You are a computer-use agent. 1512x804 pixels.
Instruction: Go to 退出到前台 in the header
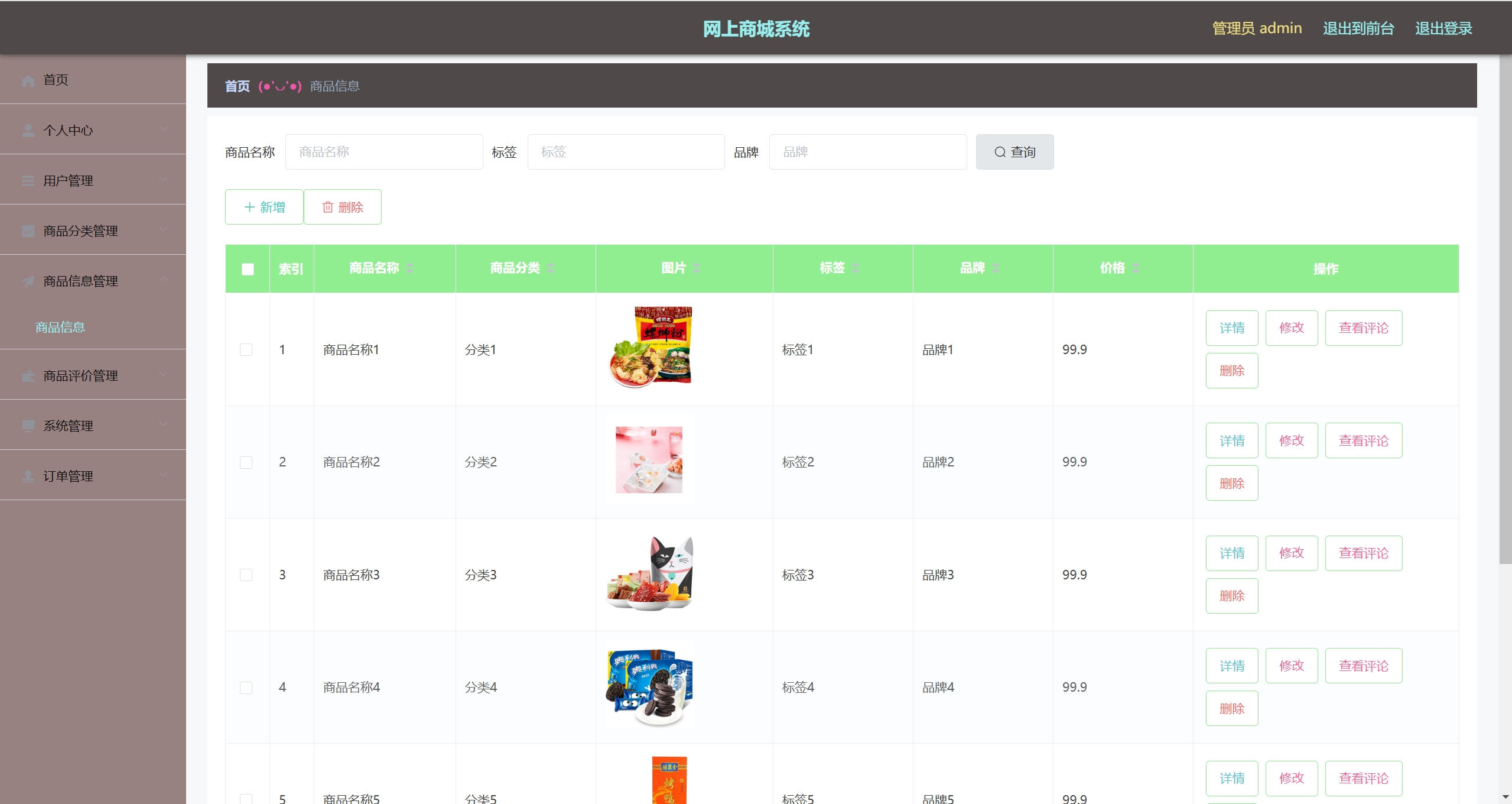click(x=1358, y=28)
